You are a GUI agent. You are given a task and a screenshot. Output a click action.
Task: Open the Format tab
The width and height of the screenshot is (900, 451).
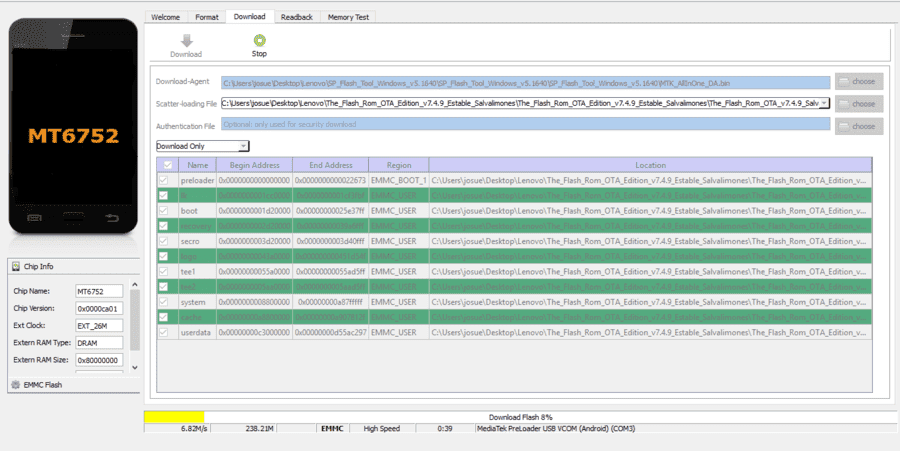(207, 17)
